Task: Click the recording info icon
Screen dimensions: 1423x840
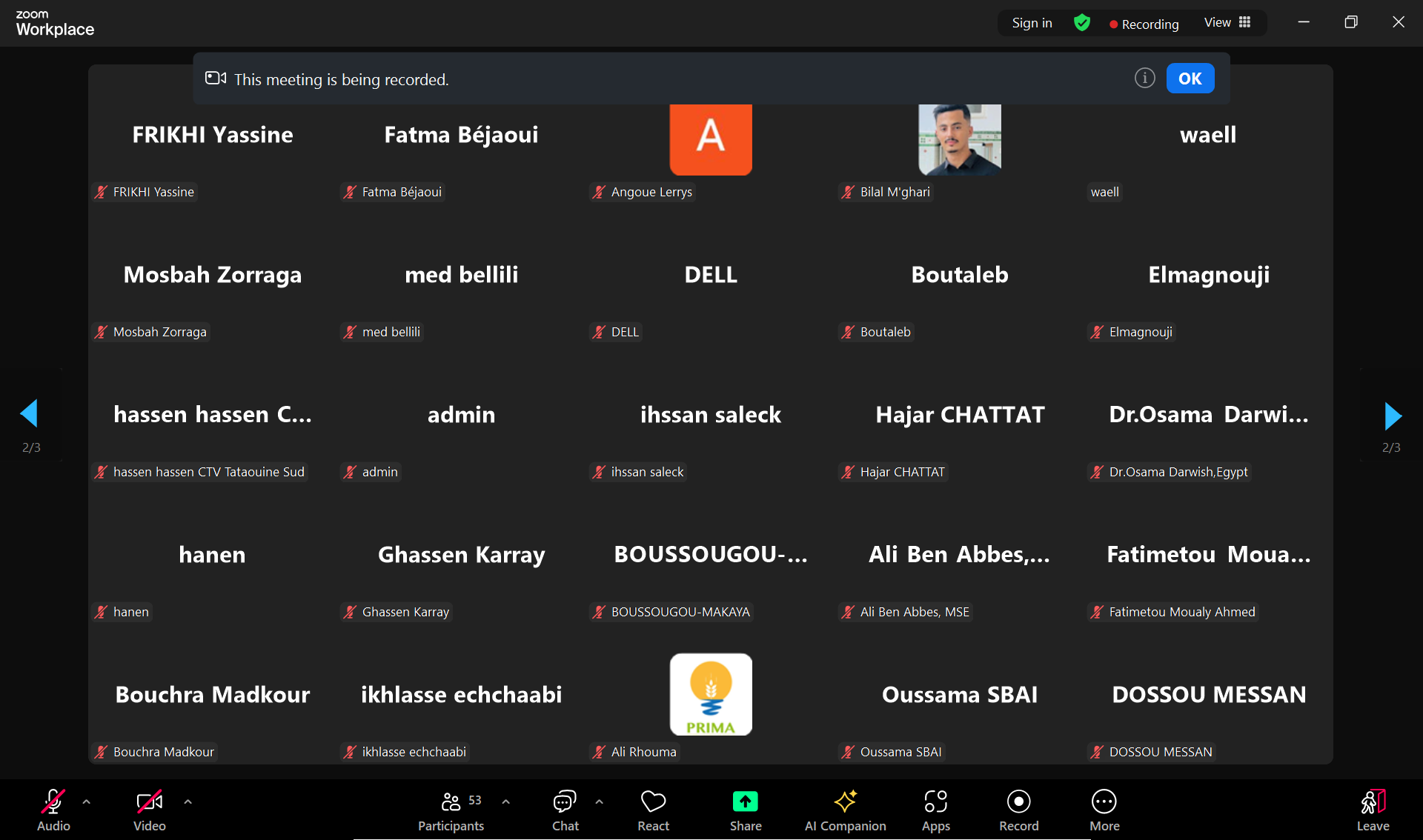Action: point(1144,78)
